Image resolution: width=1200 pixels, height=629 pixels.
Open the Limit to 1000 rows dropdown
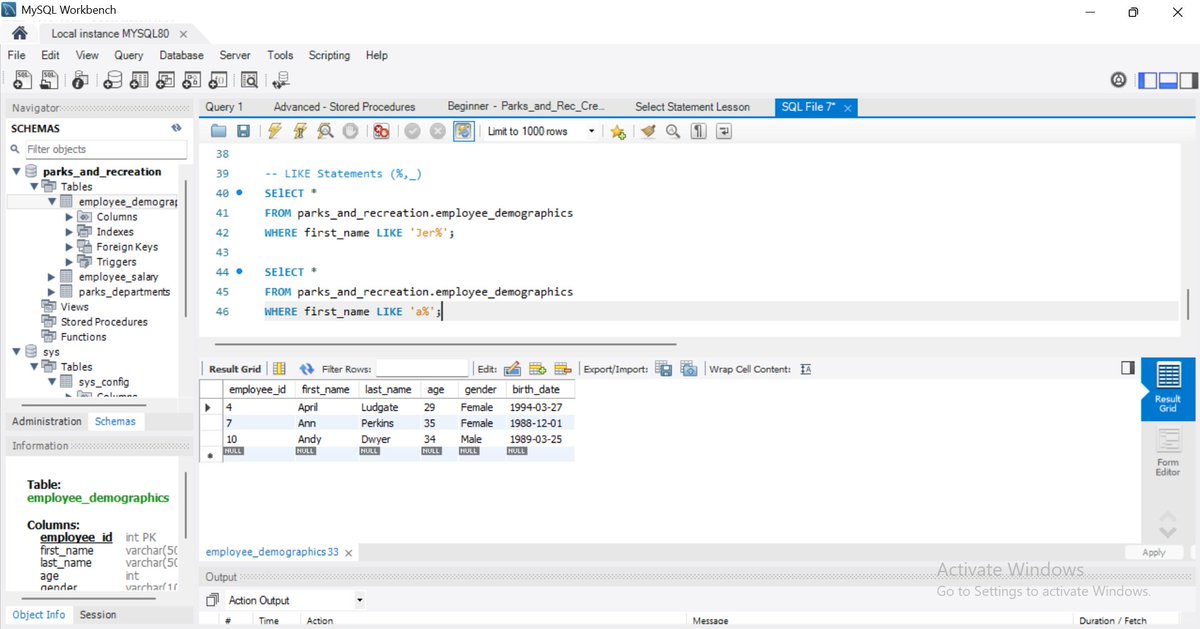(x=592, y=131)
